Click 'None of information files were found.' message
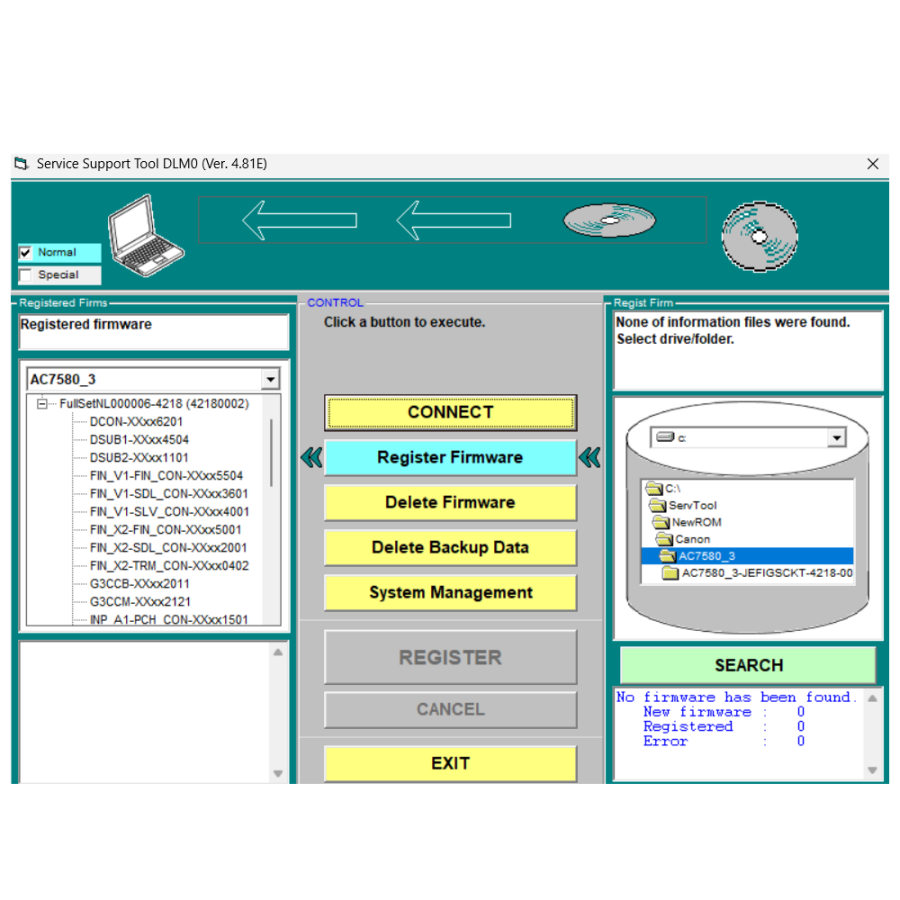The height and width of the screenshot is (900, 900). click(733, 322)
